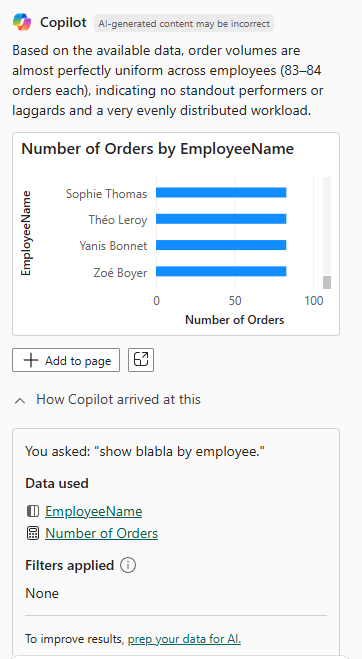Click the AI-generated content may be incorrect badge
Image resolution: width=362 pixels, height=659 pixels.
pyautogui.click(x=184, y=24)
